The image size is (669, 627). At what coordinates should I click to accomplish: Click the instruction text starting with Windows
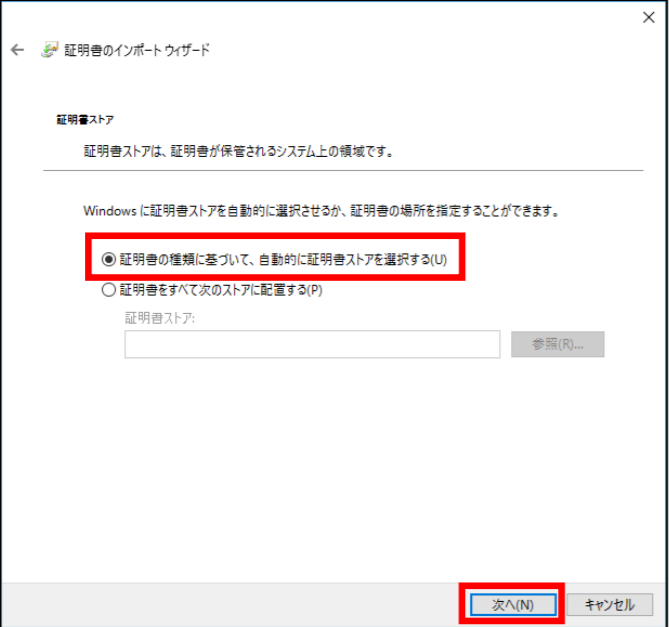321,211
